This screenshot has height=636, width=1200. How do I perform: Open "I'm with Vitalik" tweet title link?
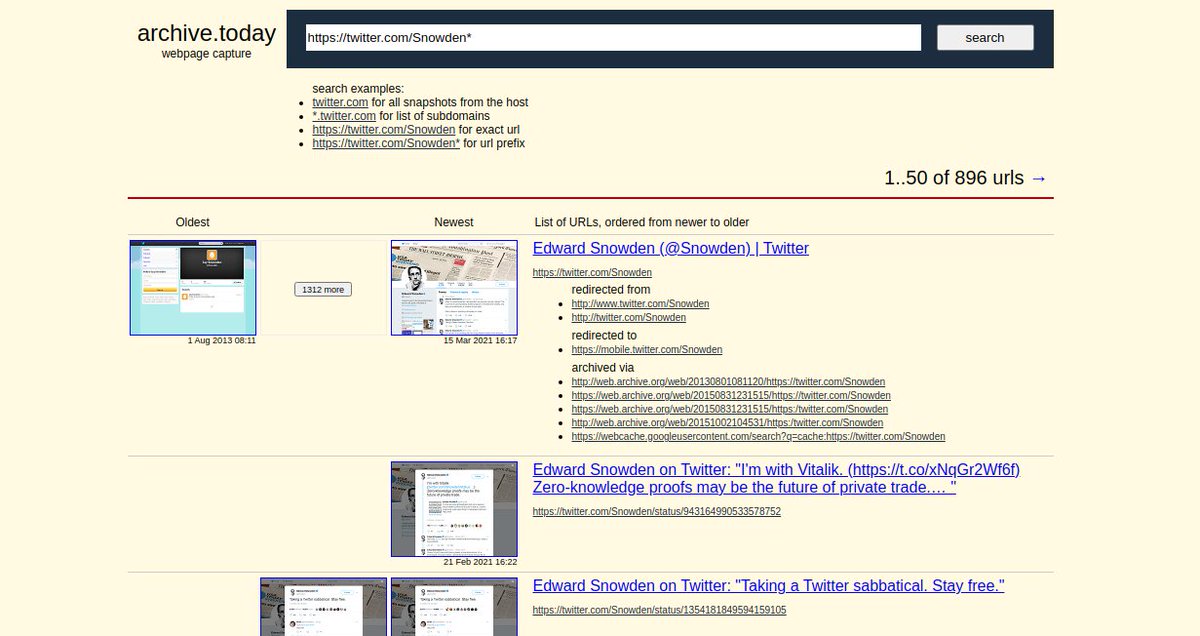pyautogui.click(x=776, y=479)
